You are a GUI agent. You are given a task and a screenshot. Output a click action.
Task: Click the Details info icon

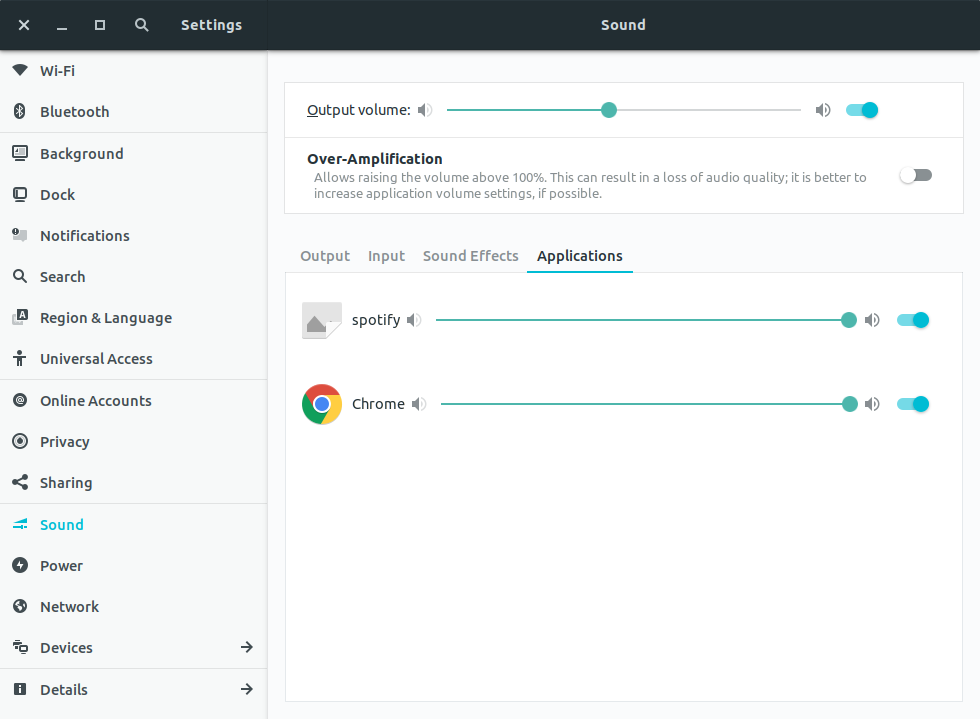[20, 689]
